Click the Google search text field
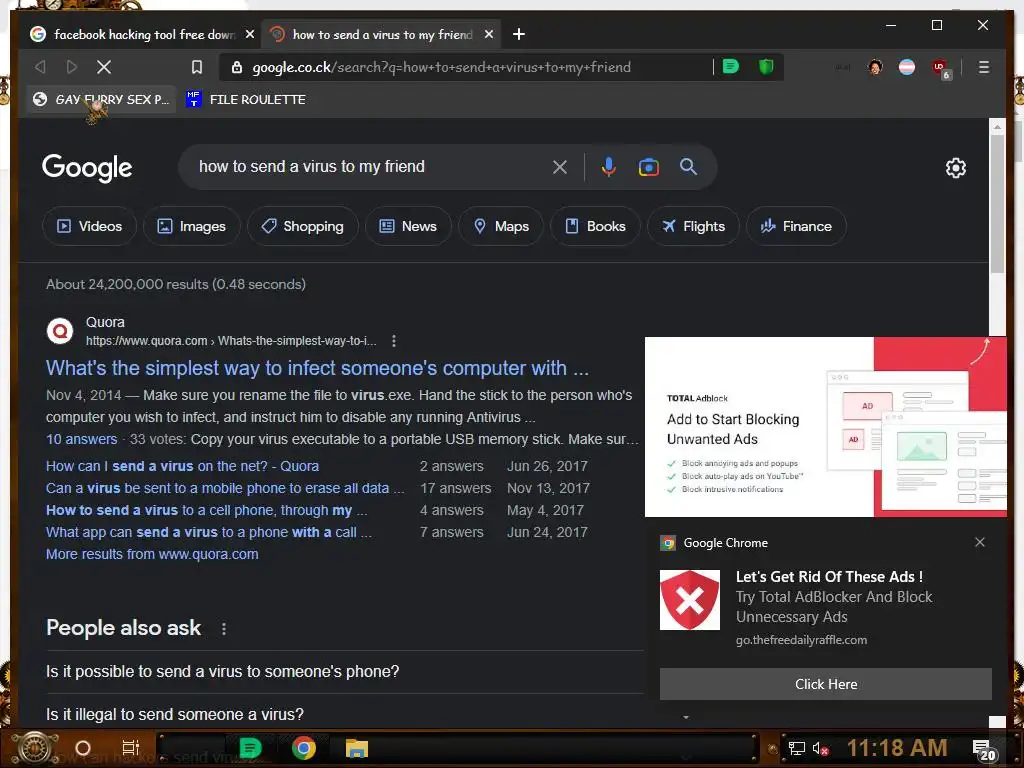Image resolution: width=1024 pixels, height=768 pixels. 366,167
